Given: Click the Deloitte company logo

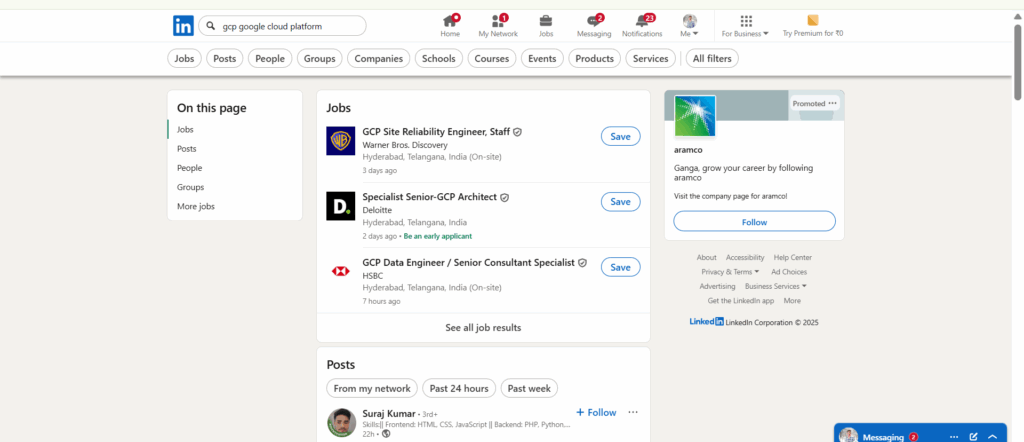Looking at the screenshot, I should (x=341, y=206).
